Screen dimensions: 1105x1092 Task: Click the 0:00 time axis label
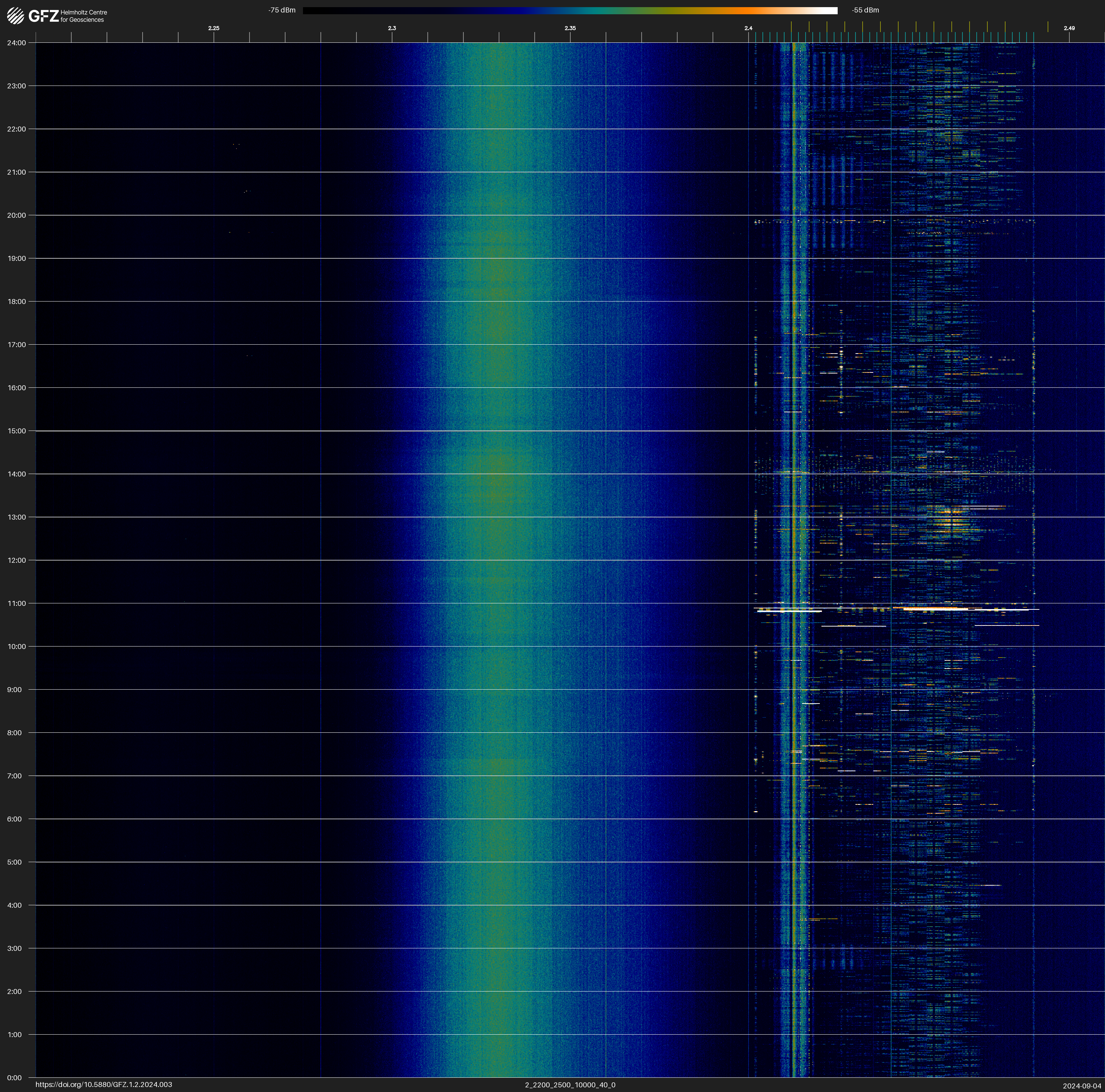[15, 1078]
